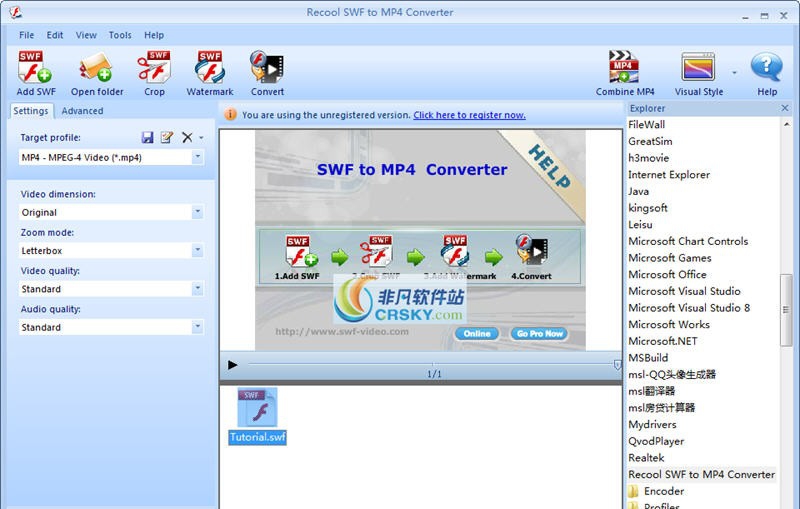The width and height of the screenshot is (800, 509).
Task: Open folder via toolbar icon
Action: click(x=96, y=67)
